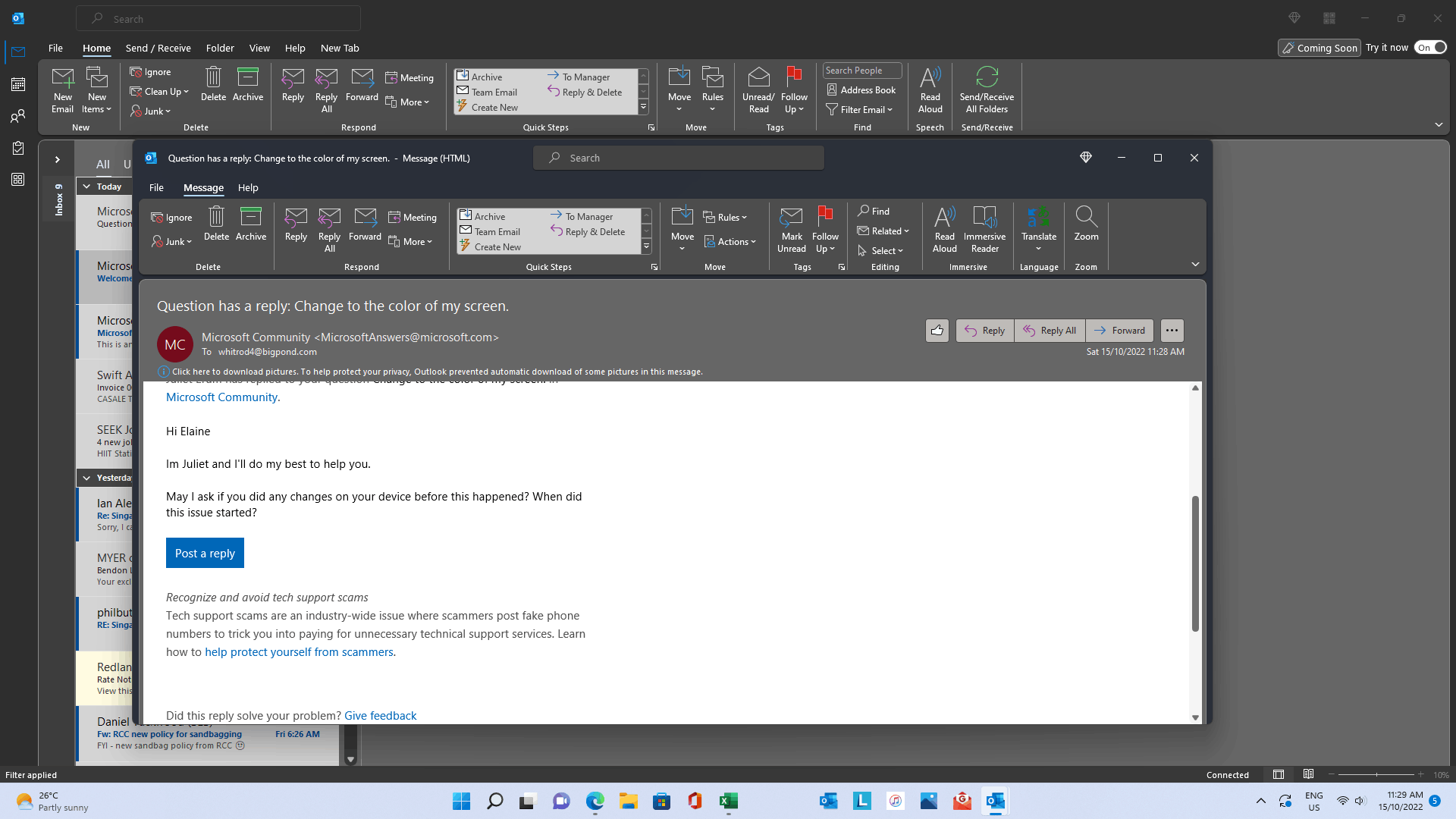Click the Forward icon in message Respond group
Viewport: 1456px width, 819px height.
(365, 224)
